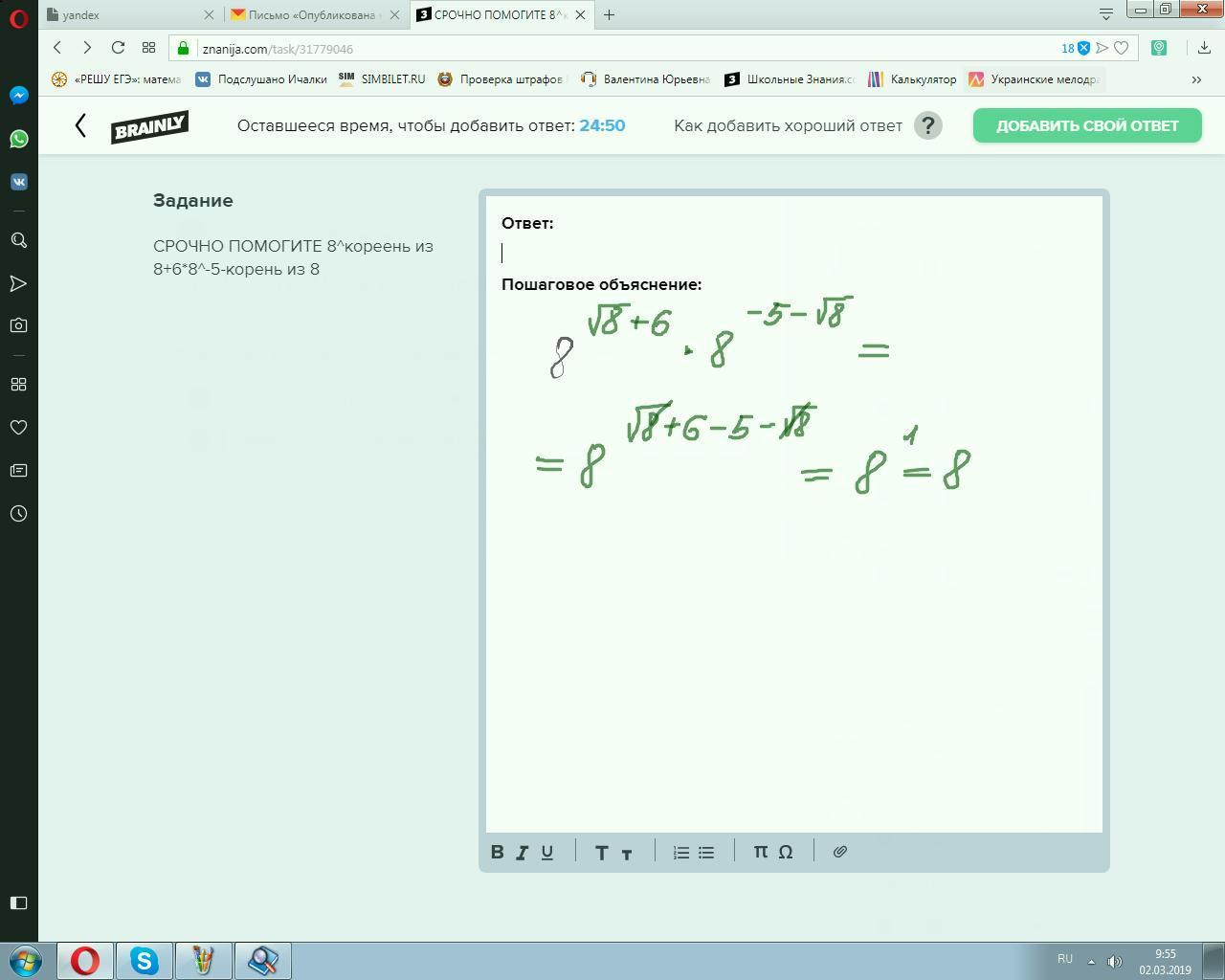The height and width of the screenshot is (980, 1225).
Task: Expand the bookmarks bar overflow chevron
Action: 1196,79
